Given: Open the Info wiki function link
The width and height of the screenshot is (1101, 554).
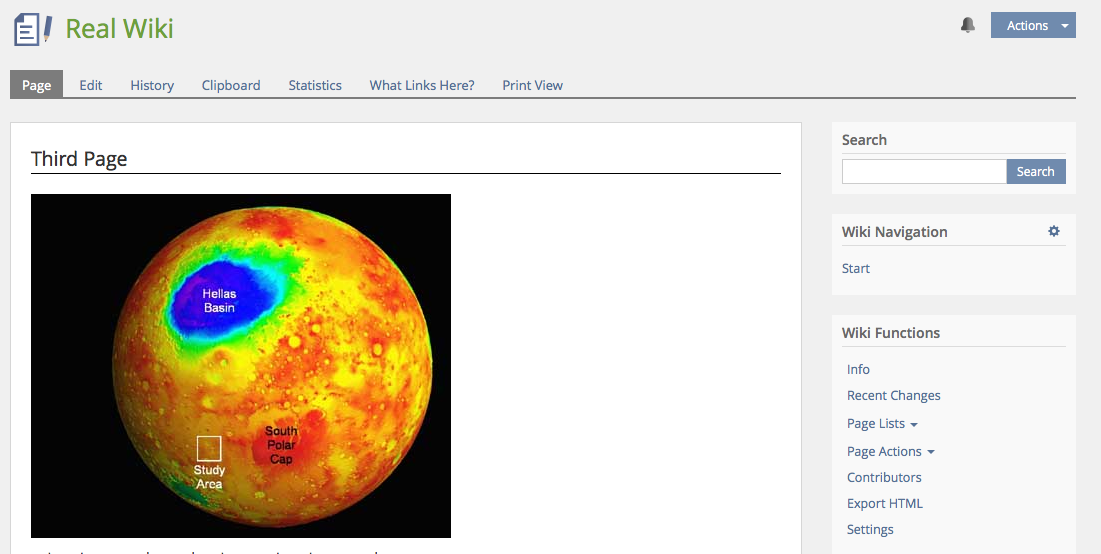Looking at the screenshot, I should 858,370.
